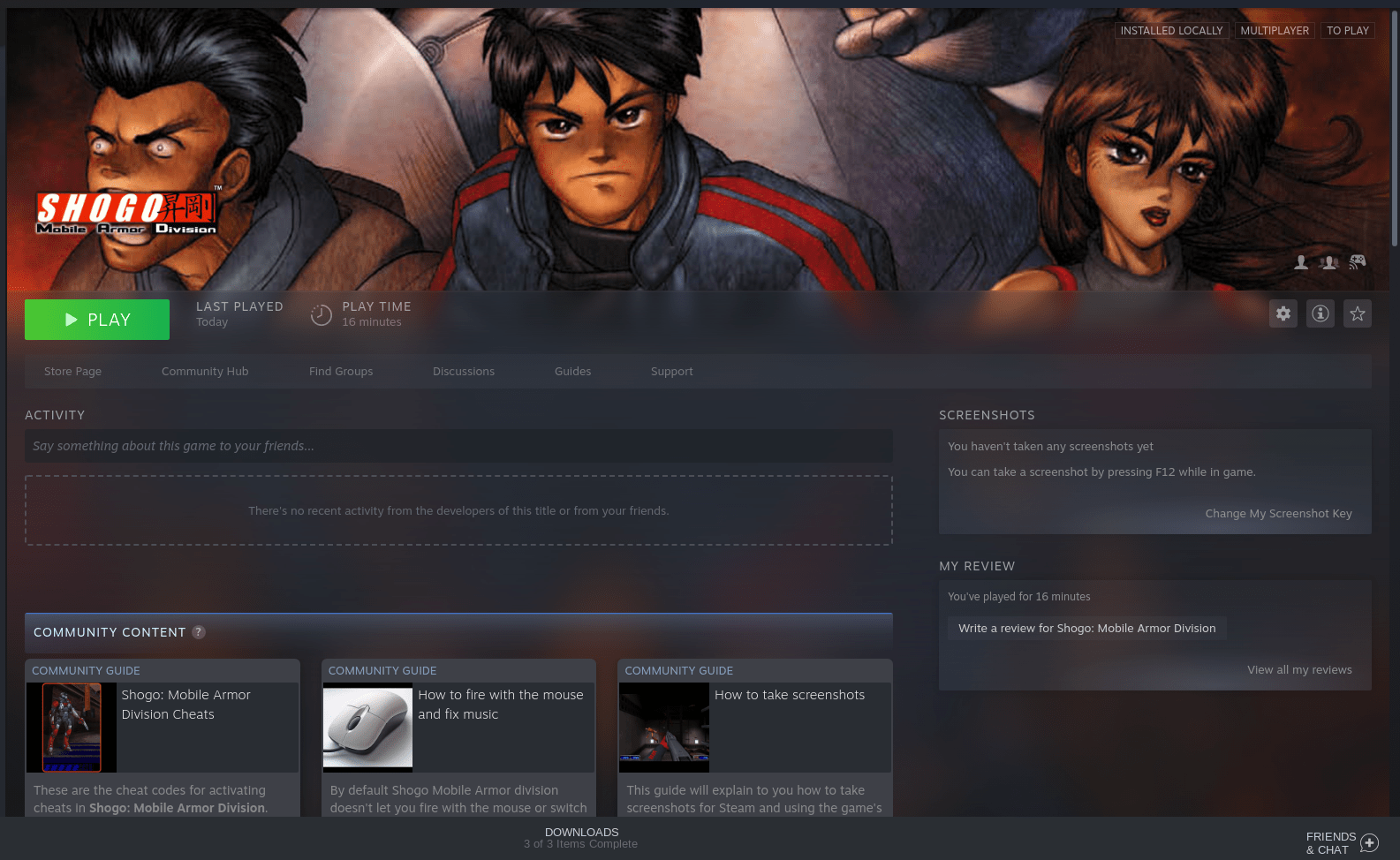Viewport: 1400px width, 860px height.
Task: Open View all my reviews
Action: tap(1299, 670)
